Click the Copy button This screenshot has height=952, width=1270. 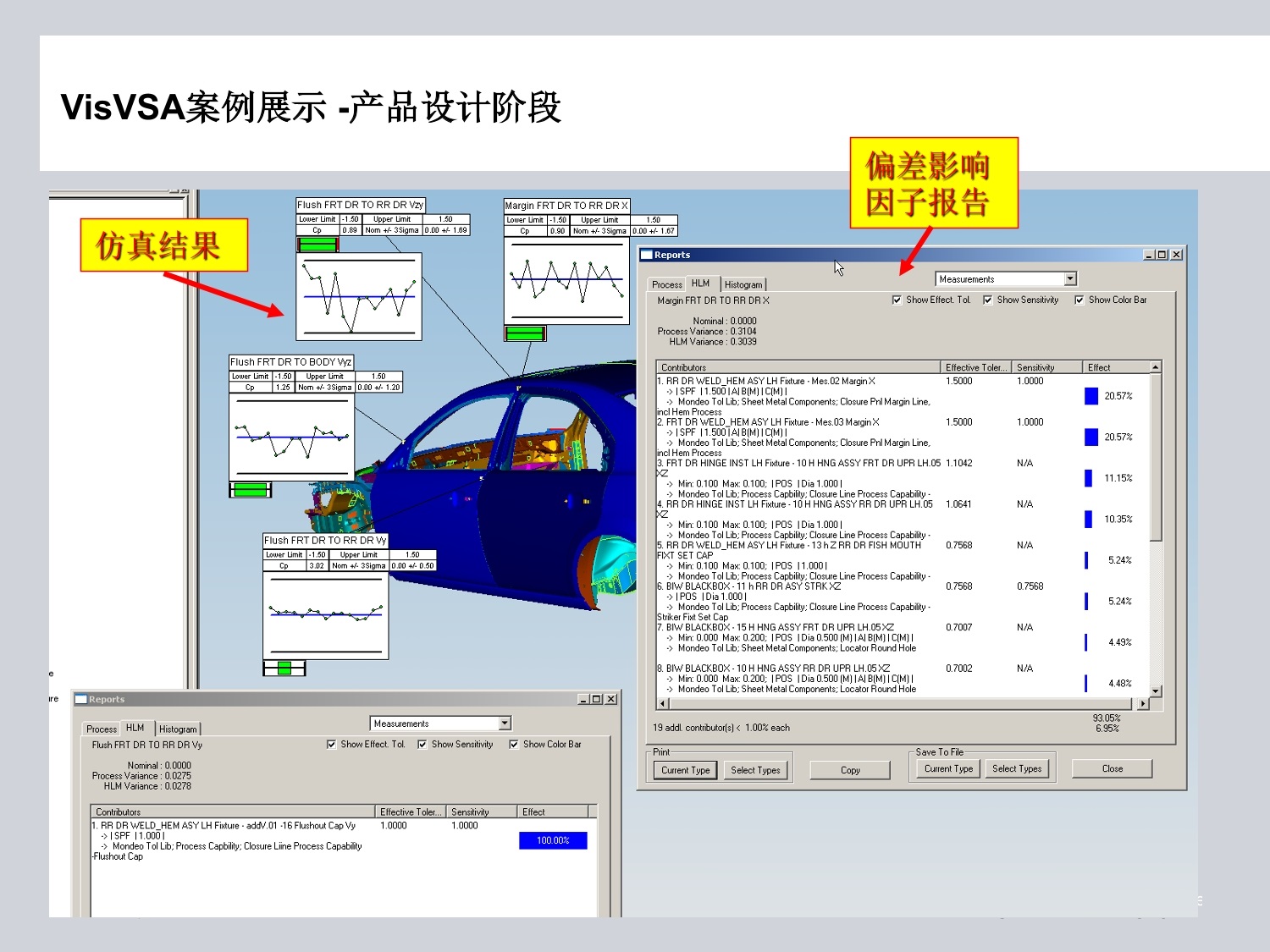[850, 770]
